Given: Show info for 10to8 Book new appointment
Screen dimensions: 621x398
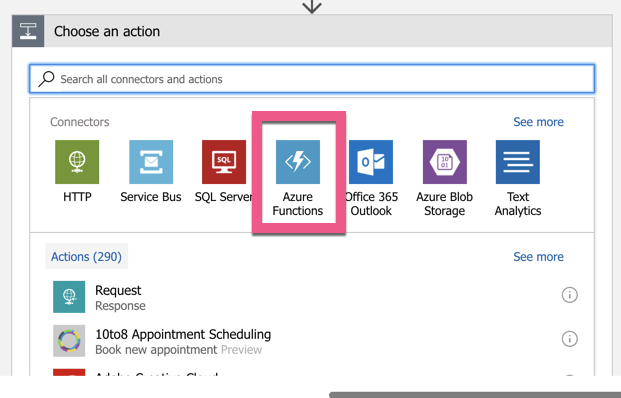Looking at the screenshot, I should (x=570, y=339).
